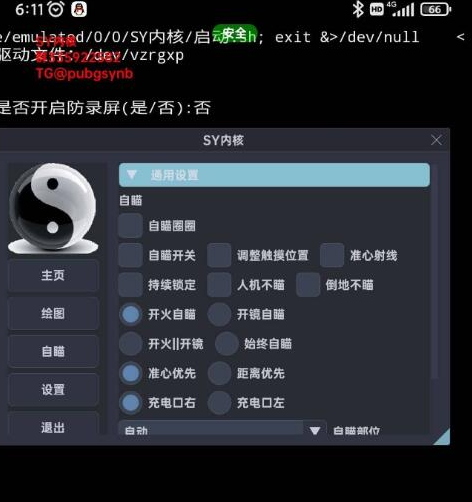Tap the HD call status icon
Image resolution: width=472 pixels, height=502 pixels.
coord(377,9)
